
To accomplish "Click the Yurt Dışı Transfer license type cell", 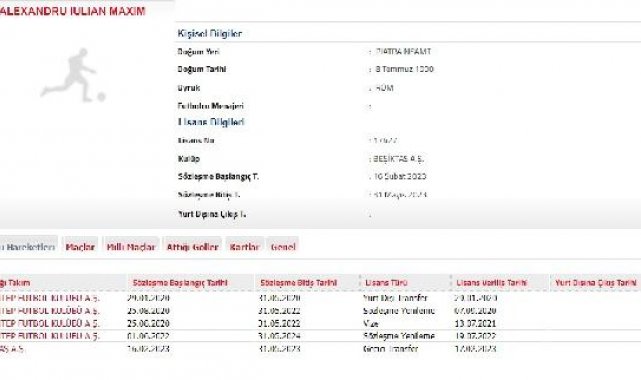I will tap(395, 298).
